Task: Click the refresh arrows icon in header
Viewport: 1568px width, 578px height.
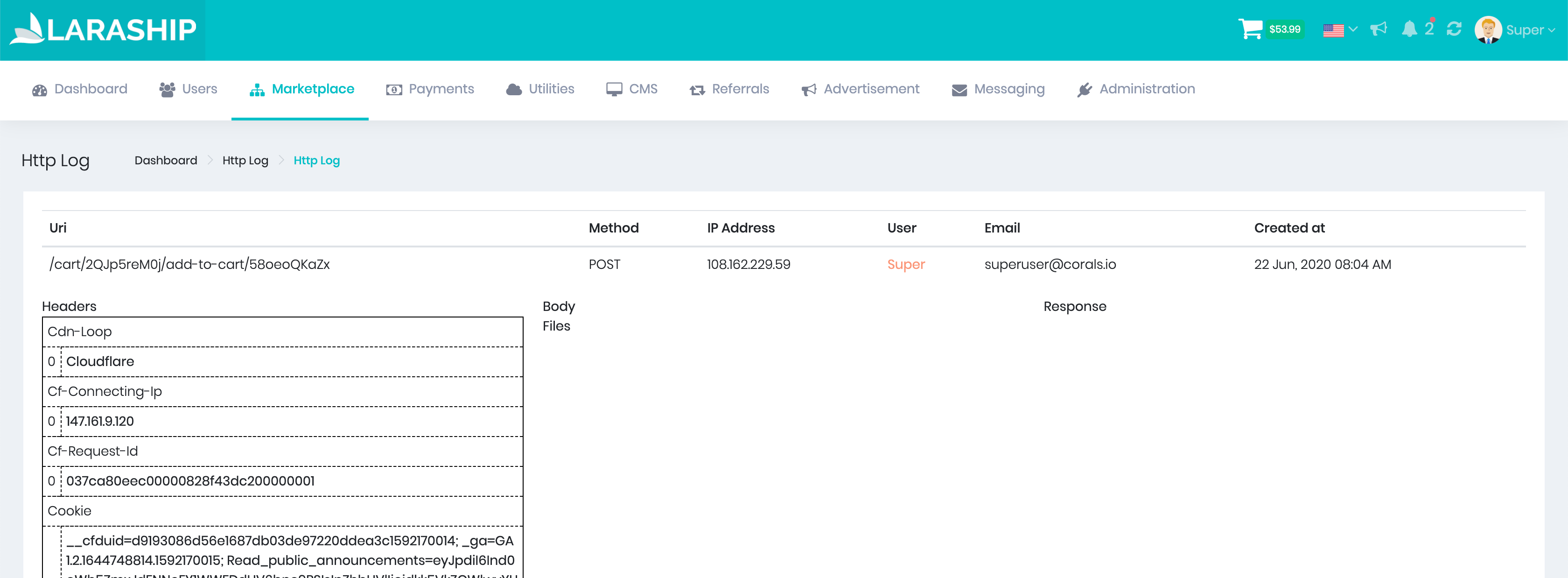Action: pos(1454,28)
